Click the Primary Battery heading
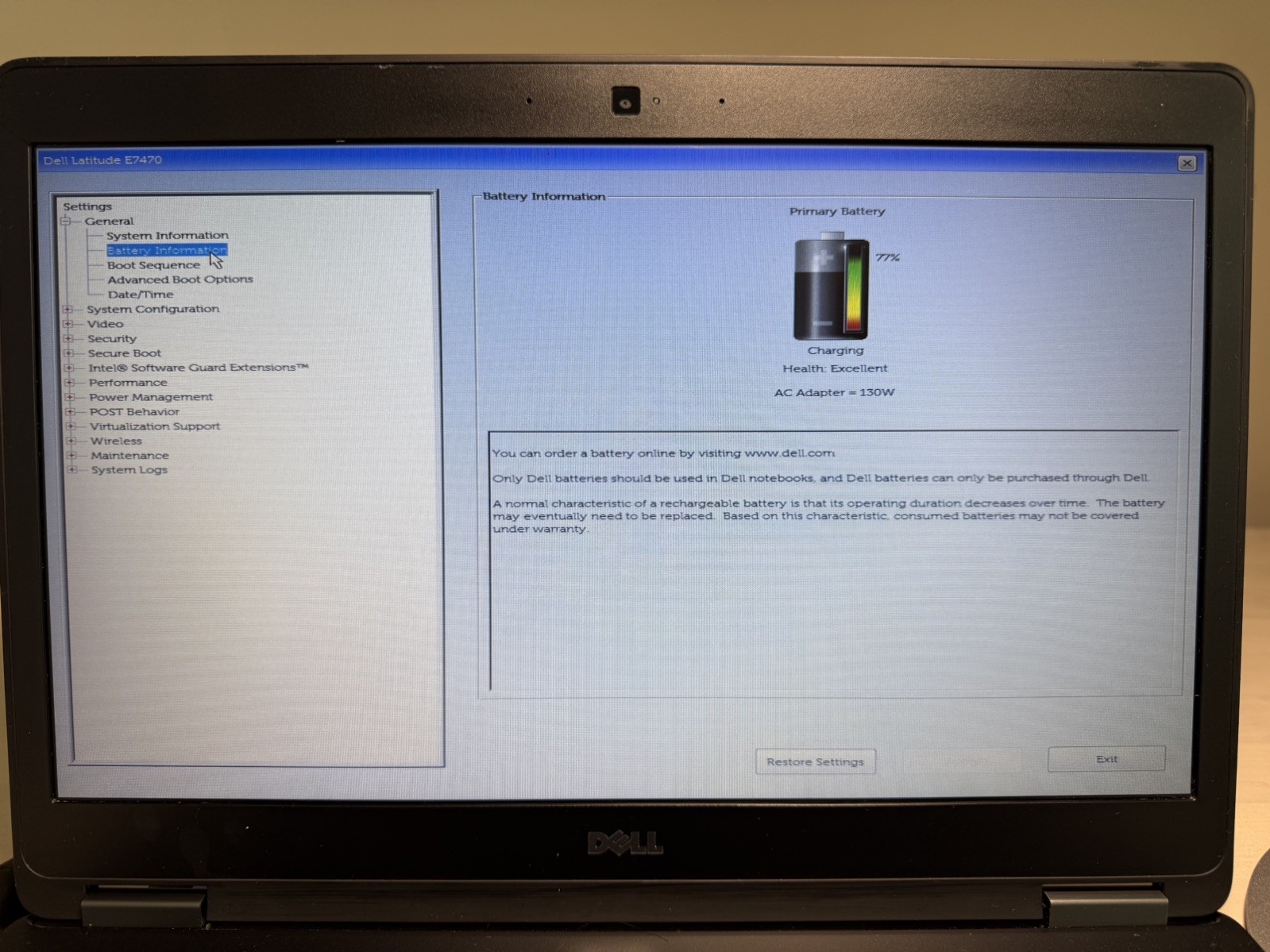This screenshot has height=952, width=1270. pyautogui.click(x=837, y=211)
